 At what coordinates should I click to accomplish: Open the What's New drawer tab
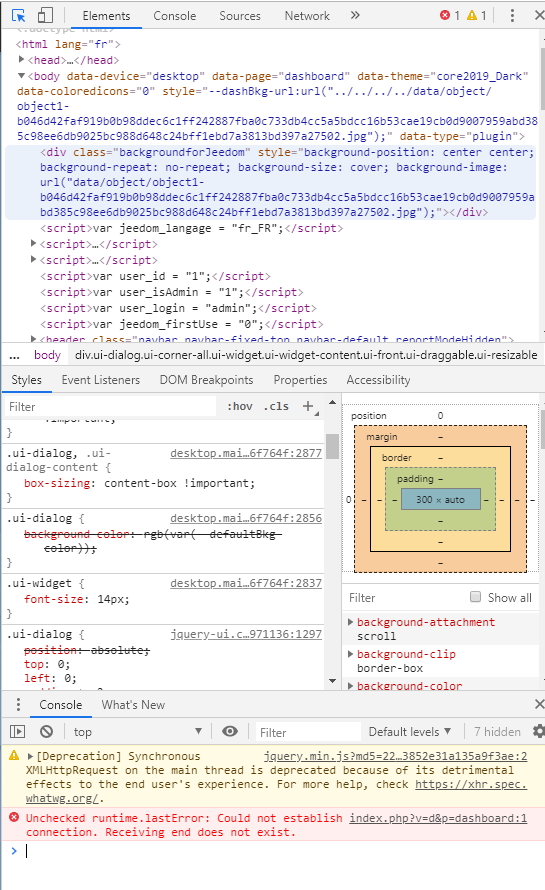click(x=133, y=704)
